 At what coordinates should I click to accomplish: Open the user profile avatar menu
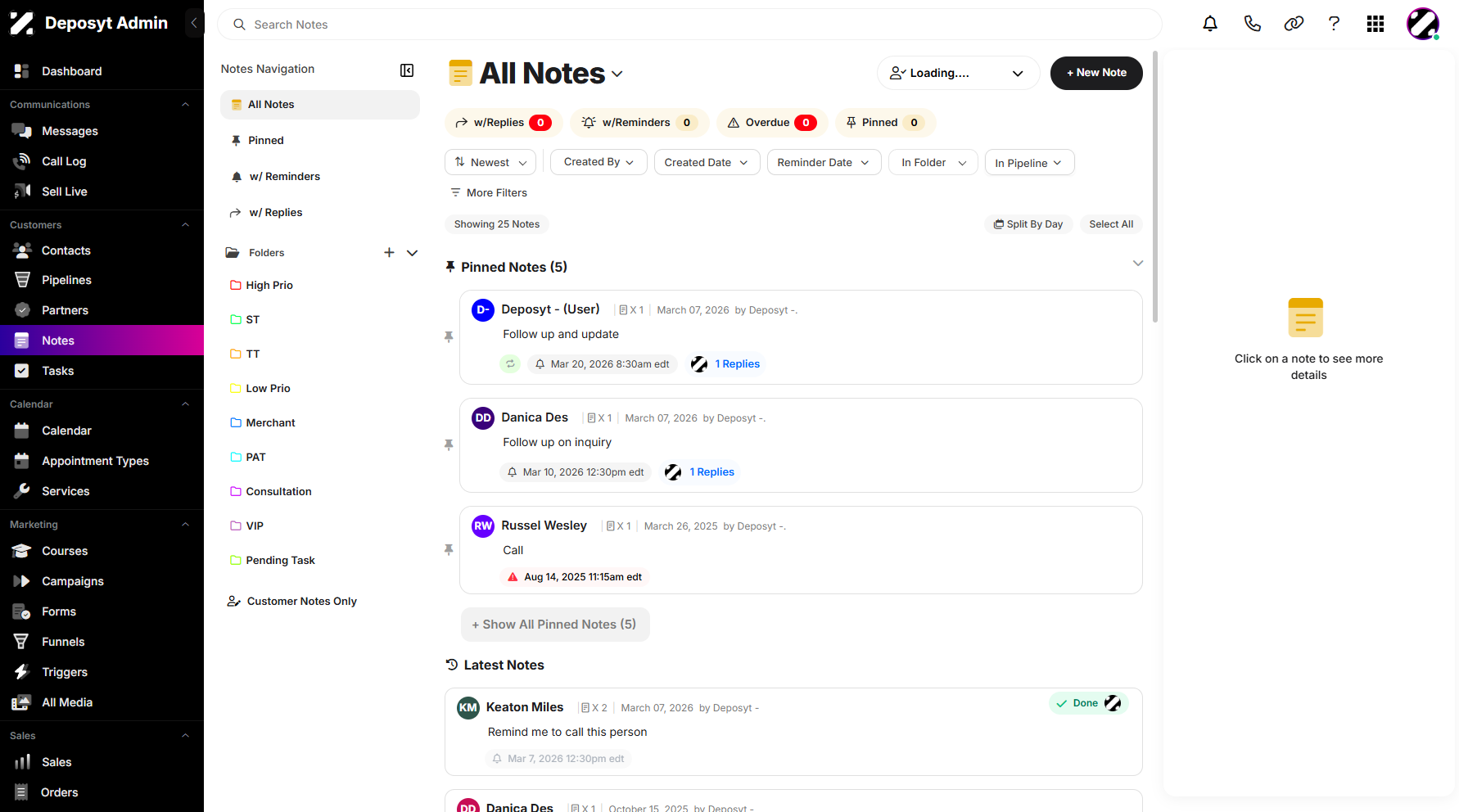point(1423,24)
